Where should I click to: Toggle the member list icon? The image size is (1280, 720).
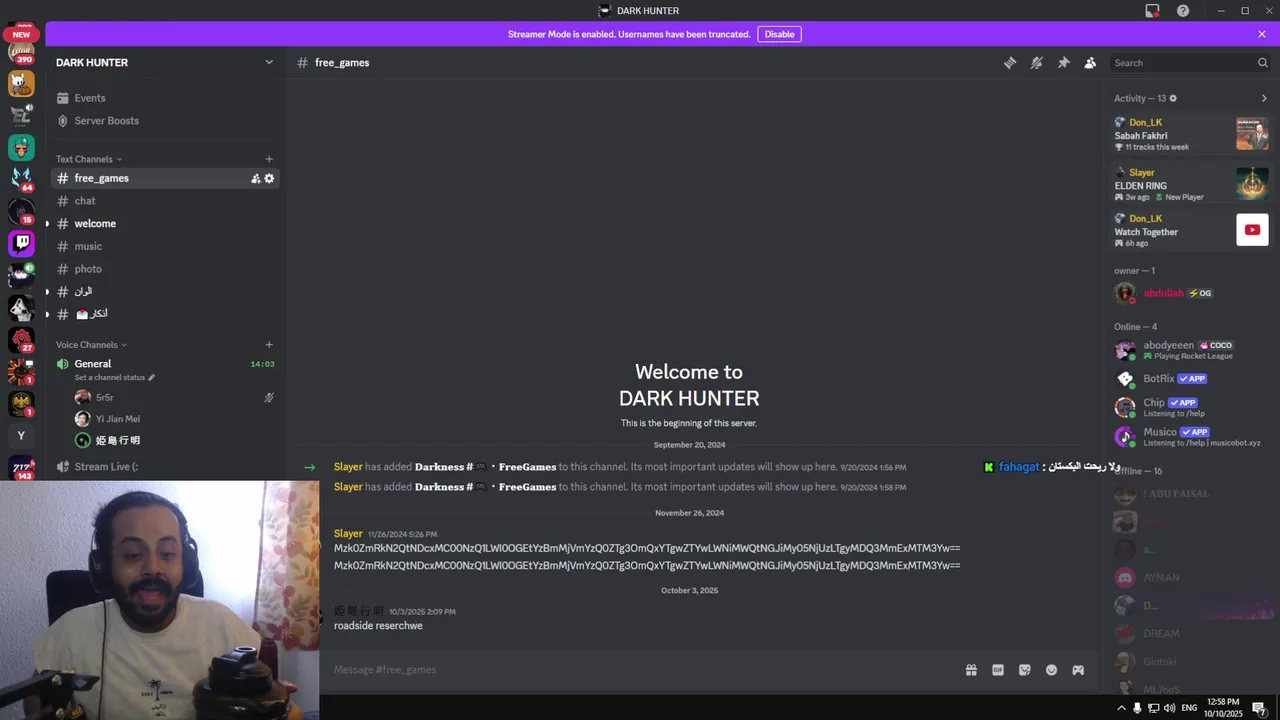[1090, 62]
